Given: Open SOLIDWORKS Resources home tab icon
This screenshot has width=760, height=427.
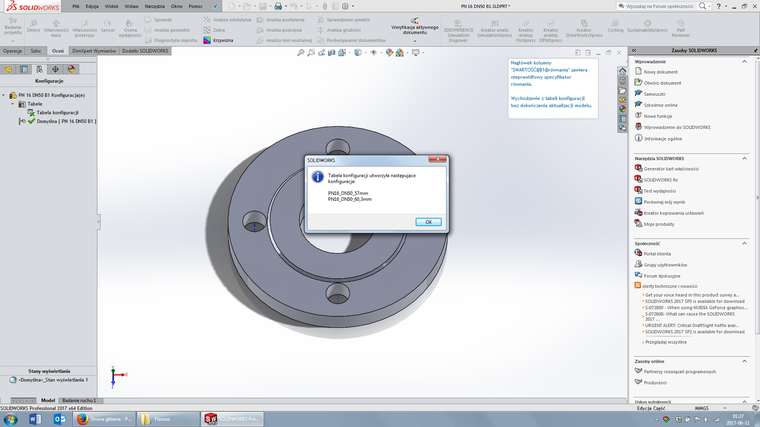Looking at the screenshot, I should pyautogui.click(x=622, y=71).
